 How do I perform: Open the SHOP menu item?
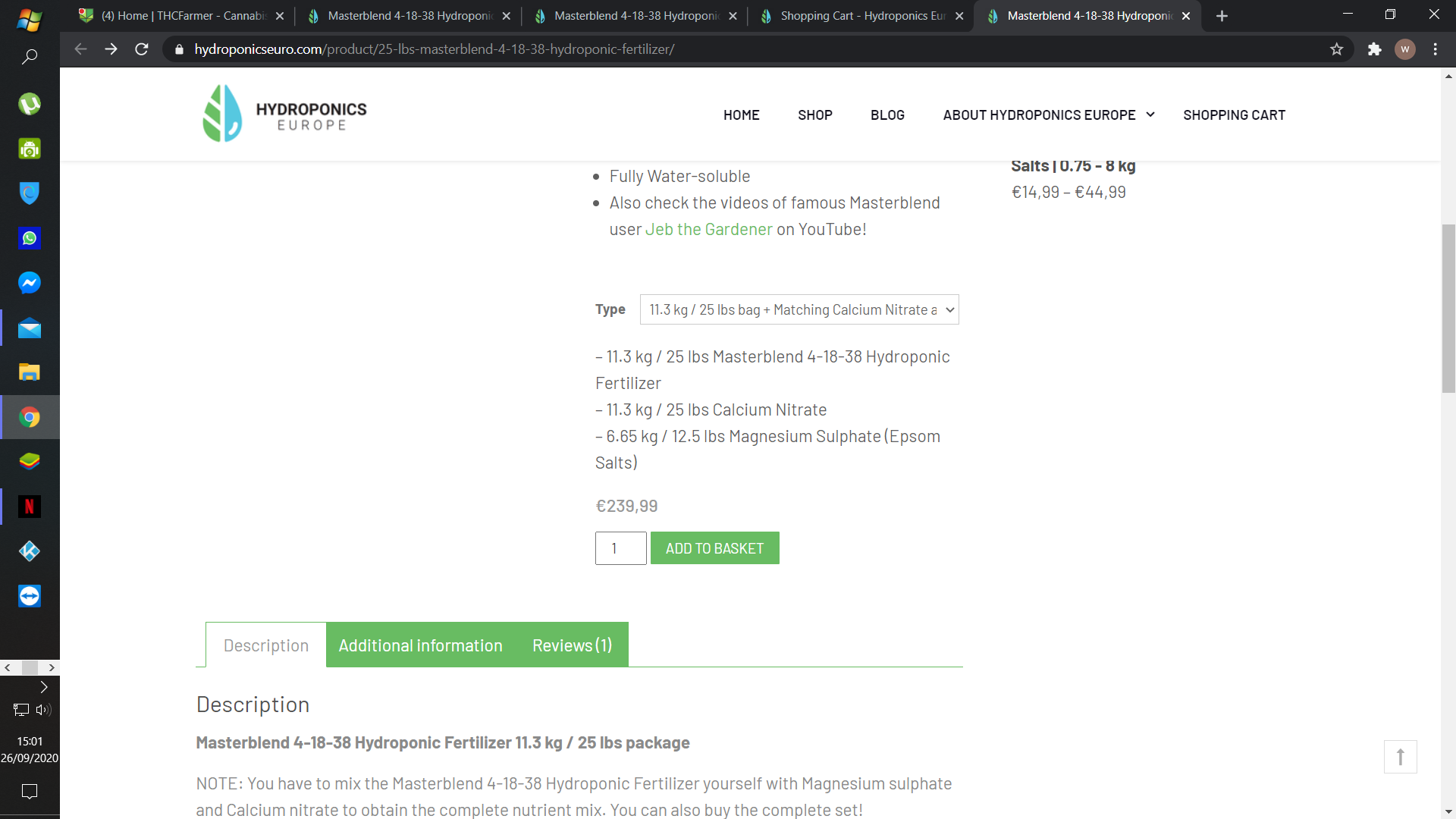(x=815, y=115)
